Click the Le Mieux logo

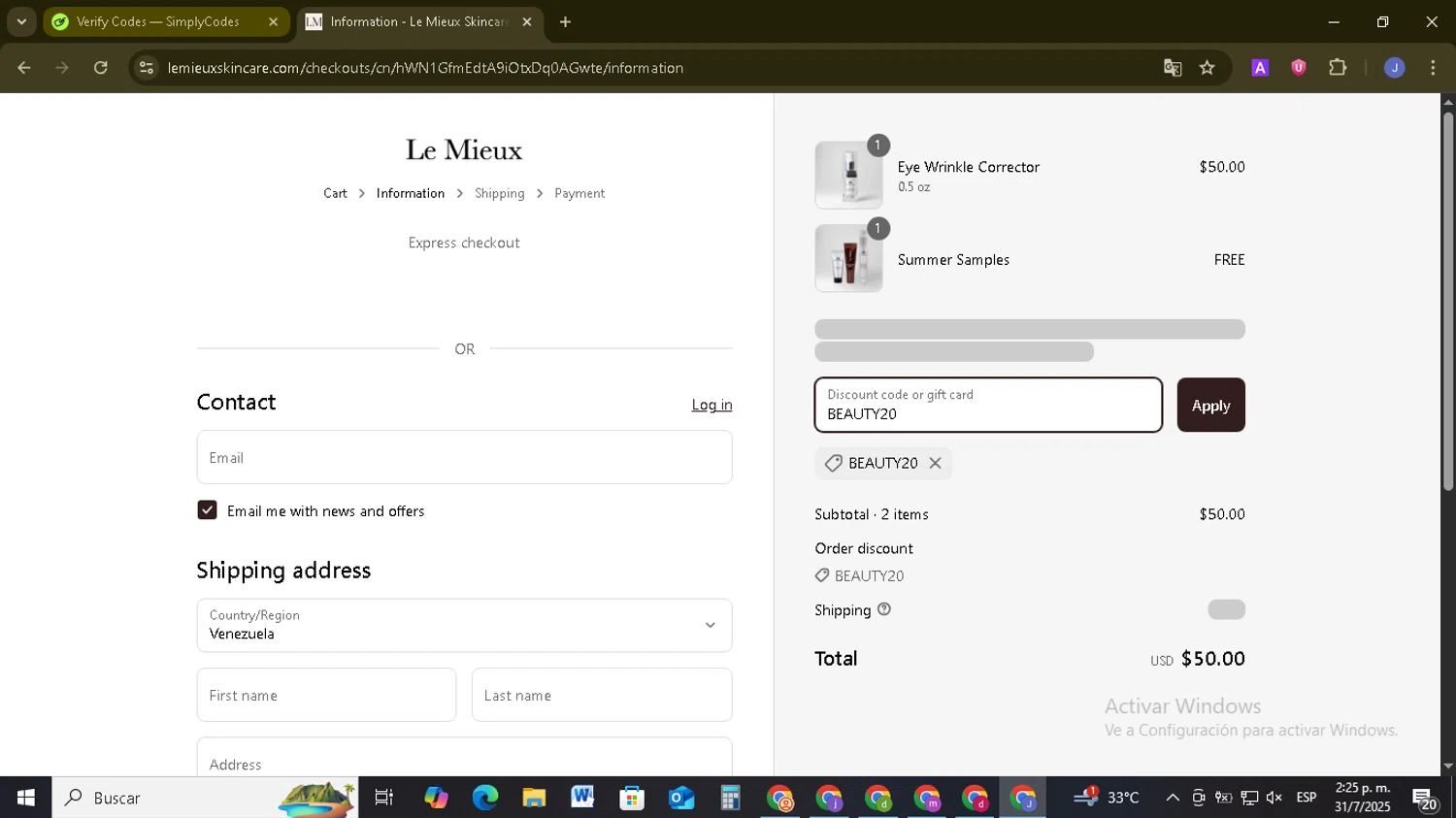coord(464,149)
